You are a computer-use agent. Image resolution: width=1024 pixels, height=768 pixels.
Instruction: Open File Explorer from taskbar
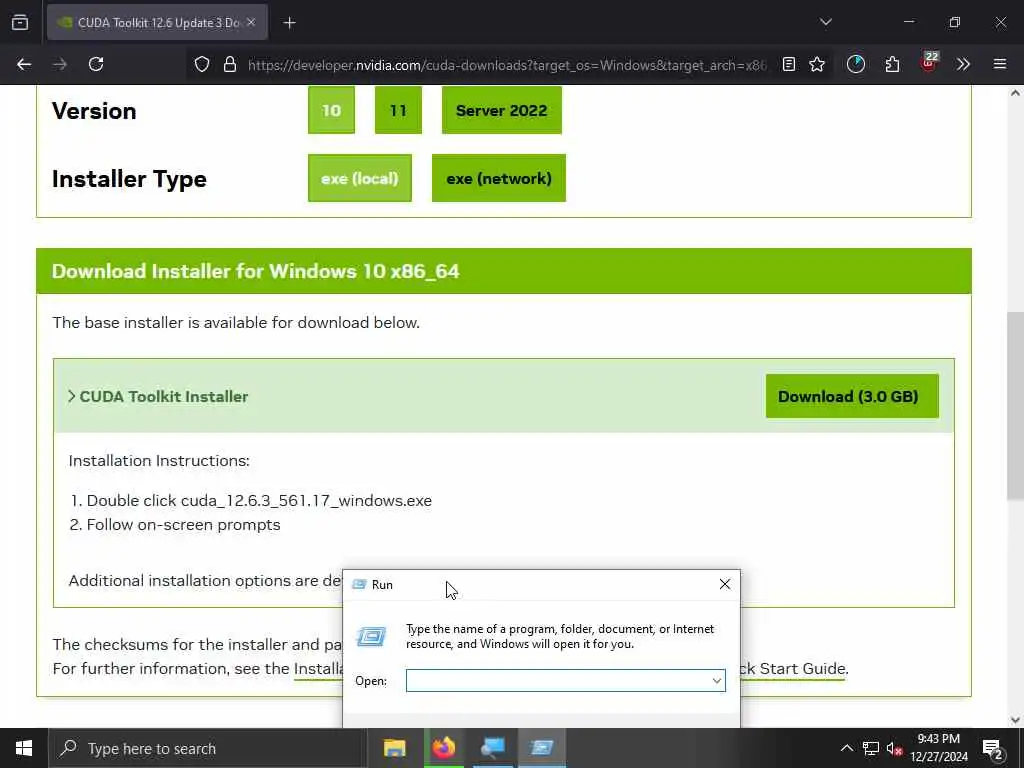(x=394, y=748)
